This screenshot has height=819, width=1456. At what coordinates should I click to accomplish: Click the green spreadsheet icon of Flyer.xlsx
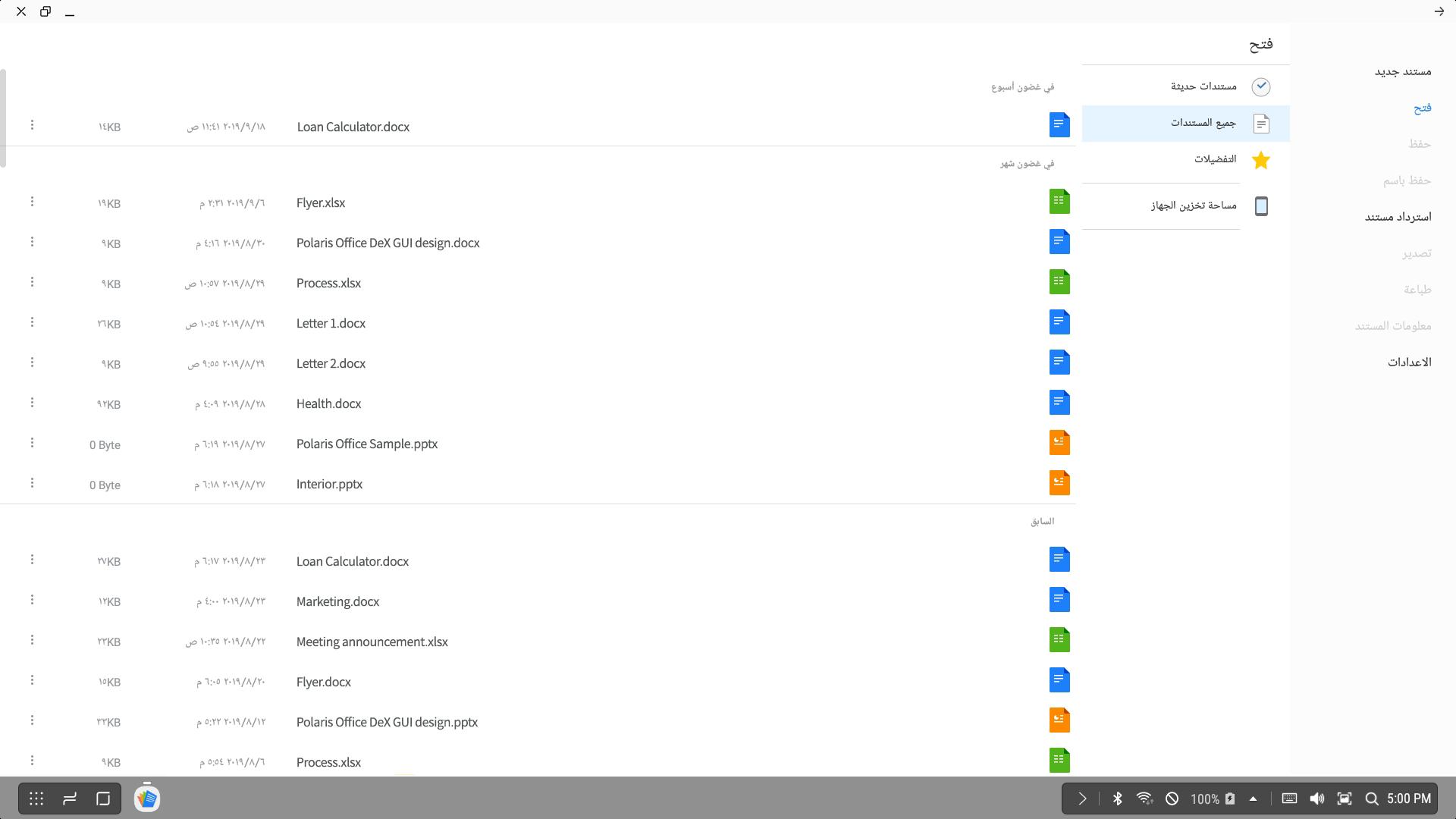[x=1059, y=202]
